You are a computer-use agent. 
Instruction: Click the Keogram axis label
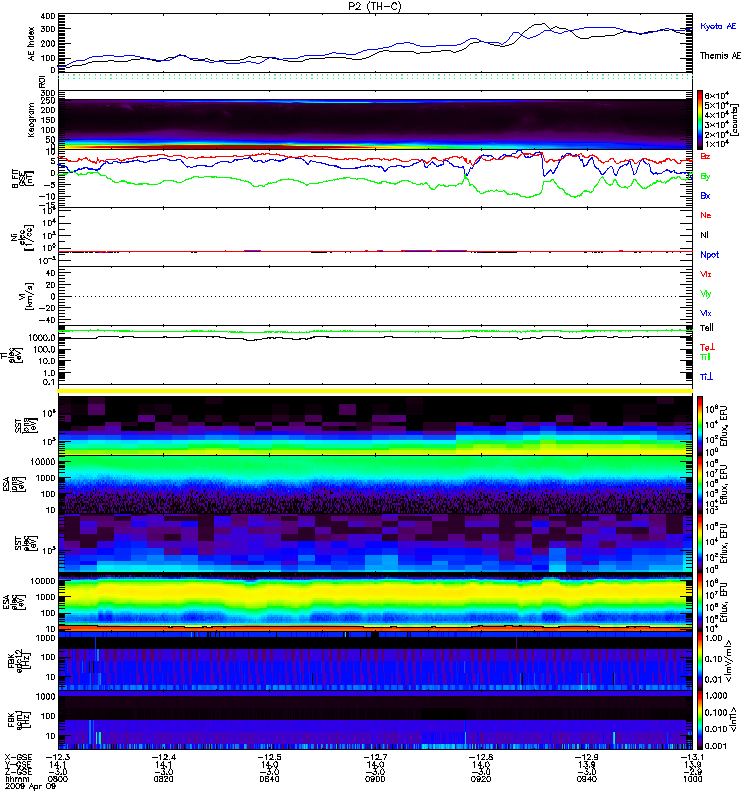31,119
